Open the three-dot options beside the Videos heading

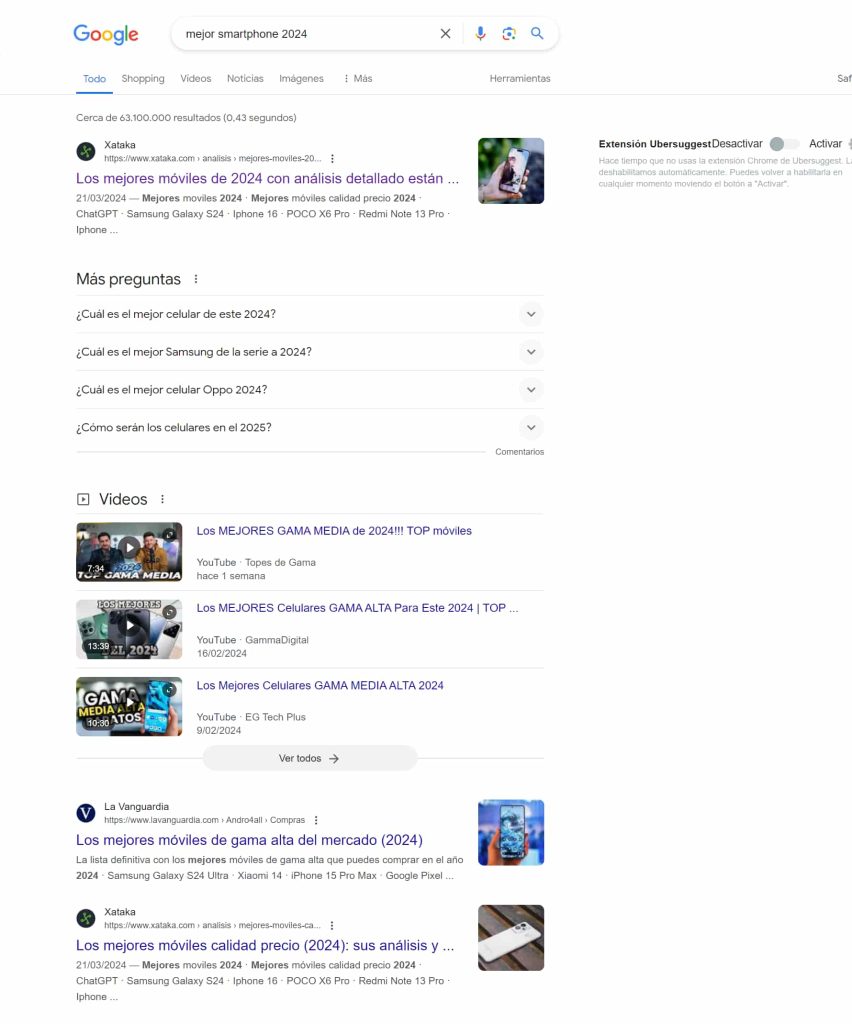tap(162, 499)
